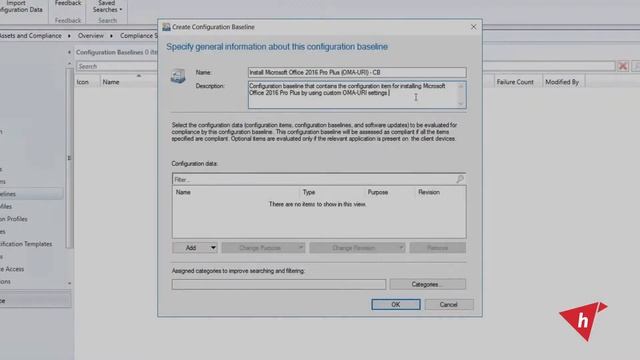The height and width of the screenshot is (360, 640).
Task: Select Remote Access tree item
Action: (x=12, y=269)
